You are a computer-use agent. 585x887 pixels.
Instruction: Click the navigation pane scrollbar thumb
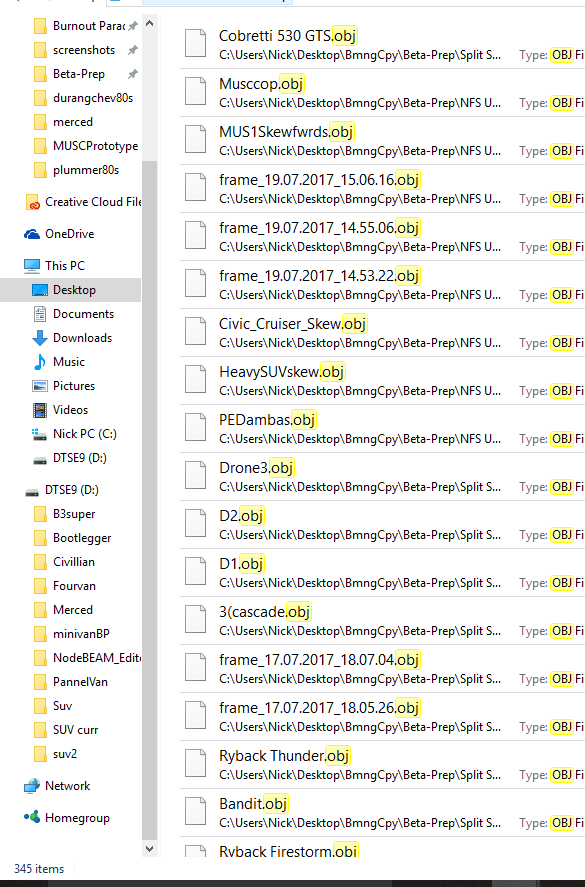point(149,500)
